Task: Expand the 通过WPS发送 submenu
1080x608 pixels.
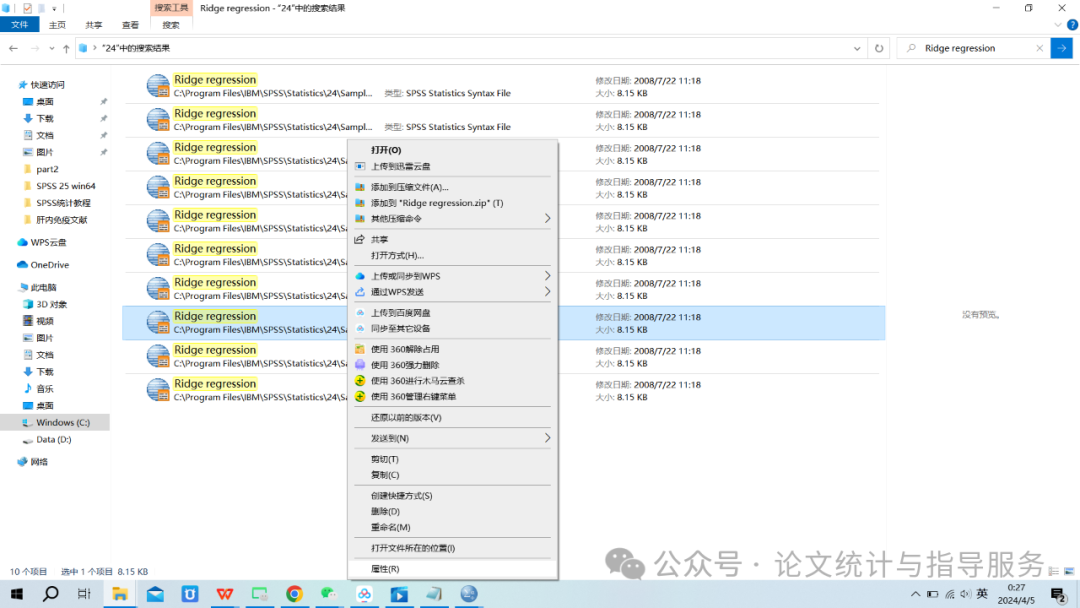Action: tap(453, 291)
